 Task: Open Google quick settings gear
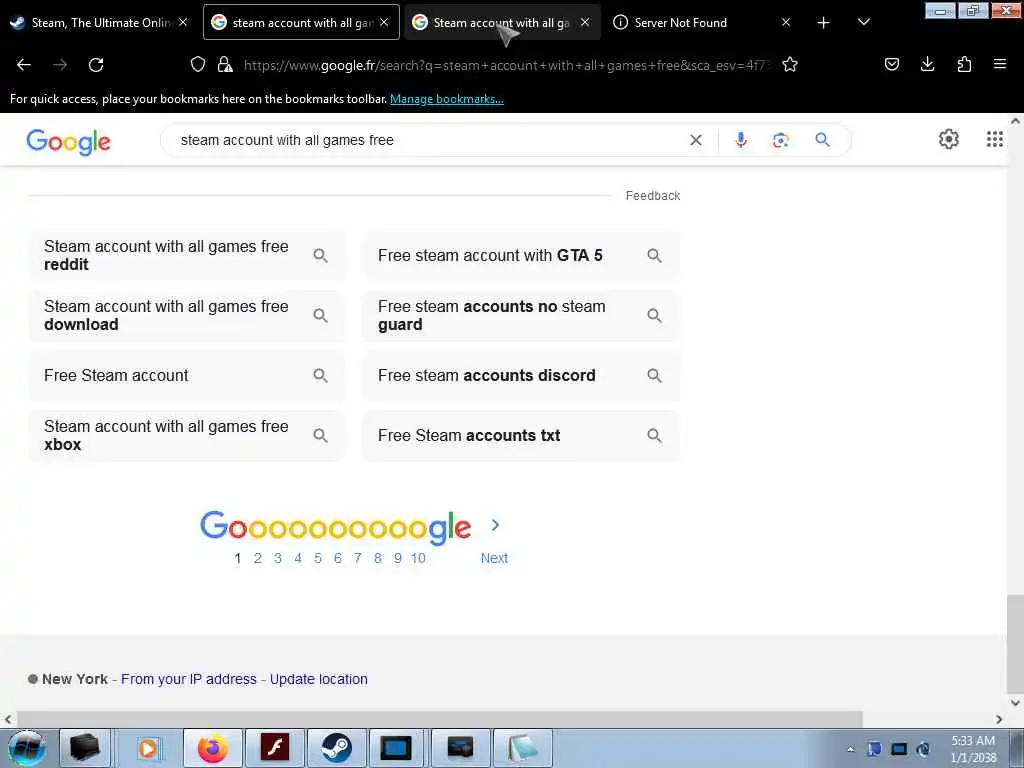point(948,138)
